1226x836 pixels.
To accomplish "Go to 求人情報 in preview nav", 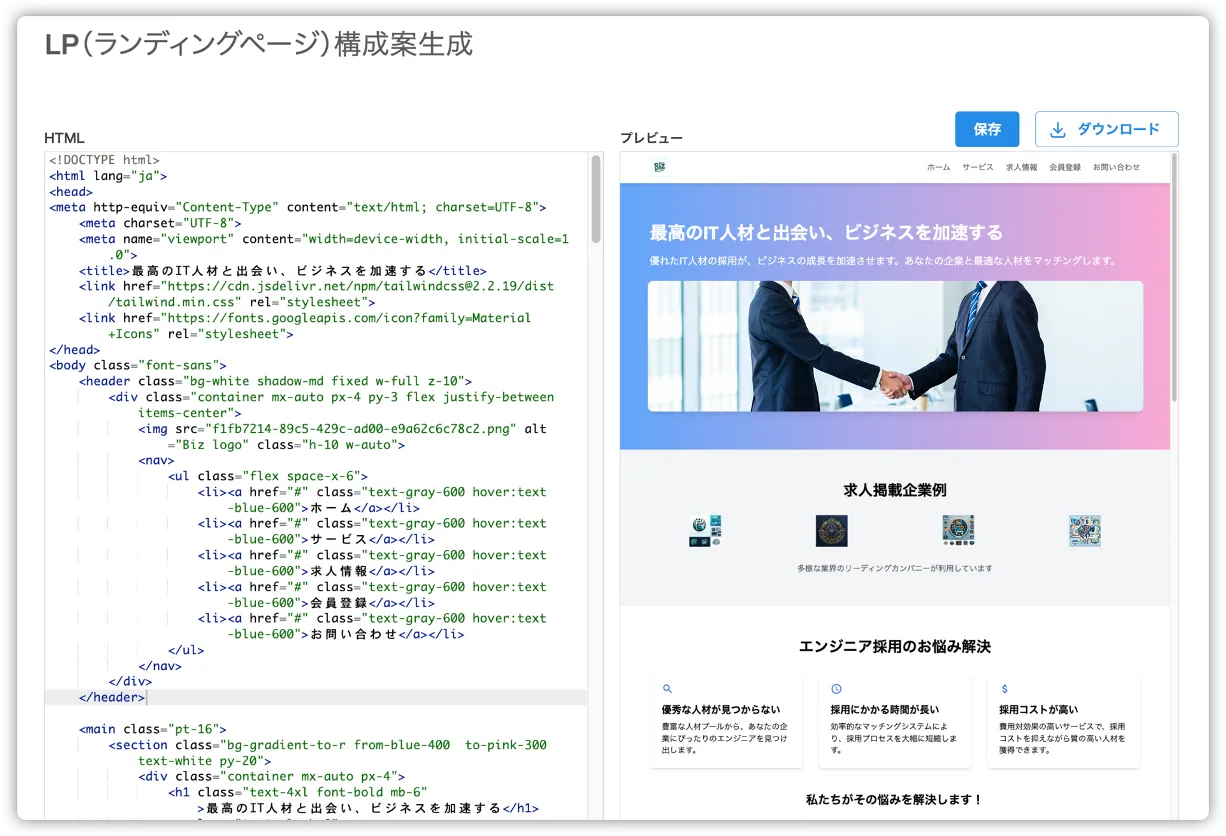I will [x=1021, y=167].
